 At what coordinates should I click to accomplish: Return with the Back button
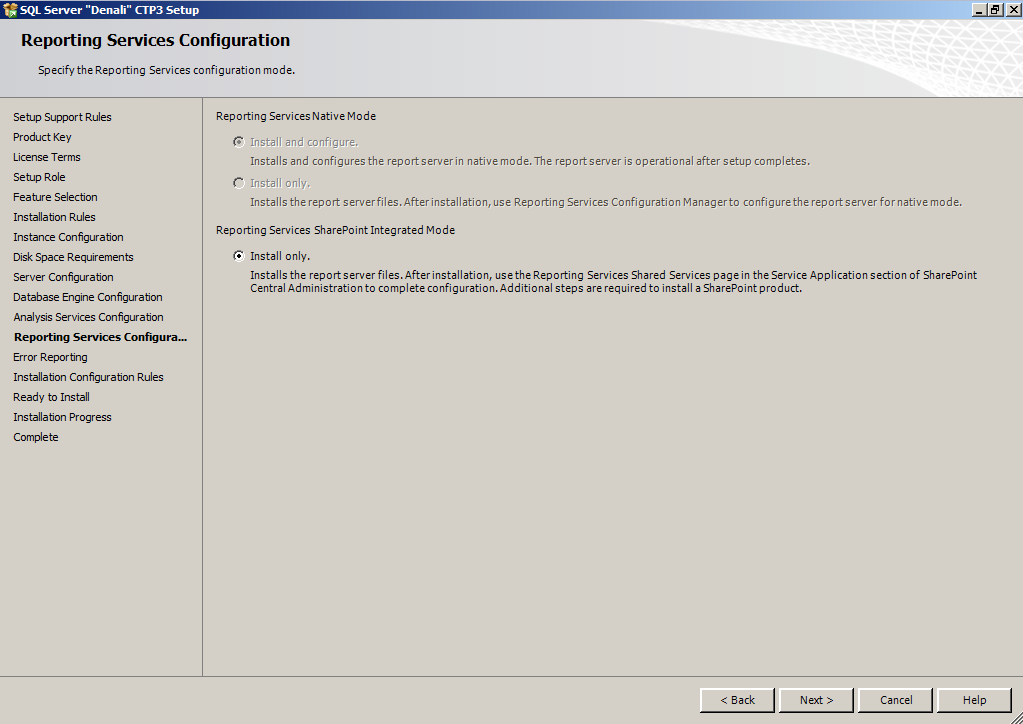[737, 700]
